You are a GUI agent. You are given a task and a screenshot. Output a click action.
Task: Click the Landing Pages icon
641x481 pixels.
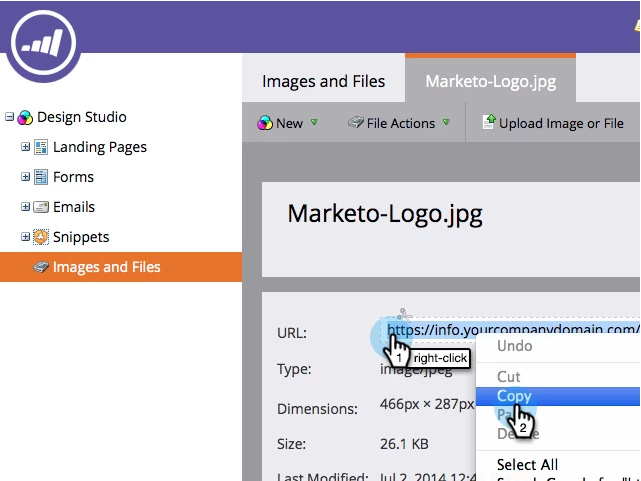click(x=41, y=147)
